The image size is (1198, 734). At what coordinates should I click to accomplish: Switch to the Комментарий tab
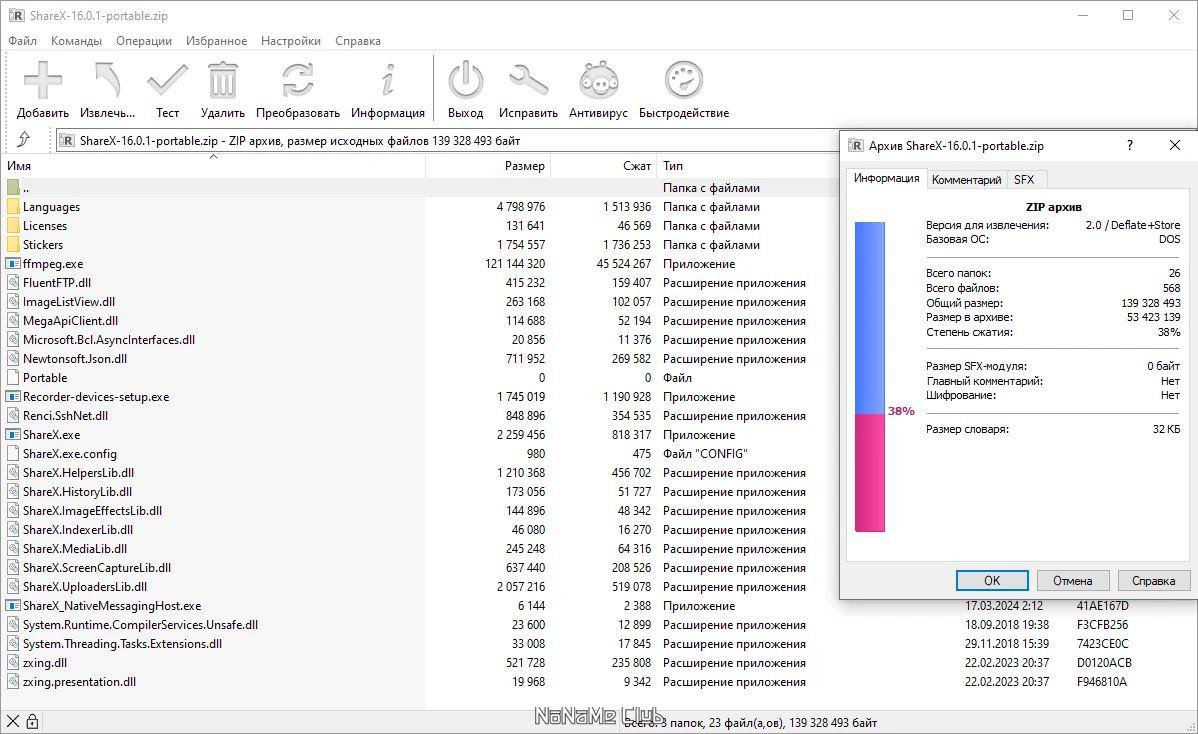pos(965,180)
